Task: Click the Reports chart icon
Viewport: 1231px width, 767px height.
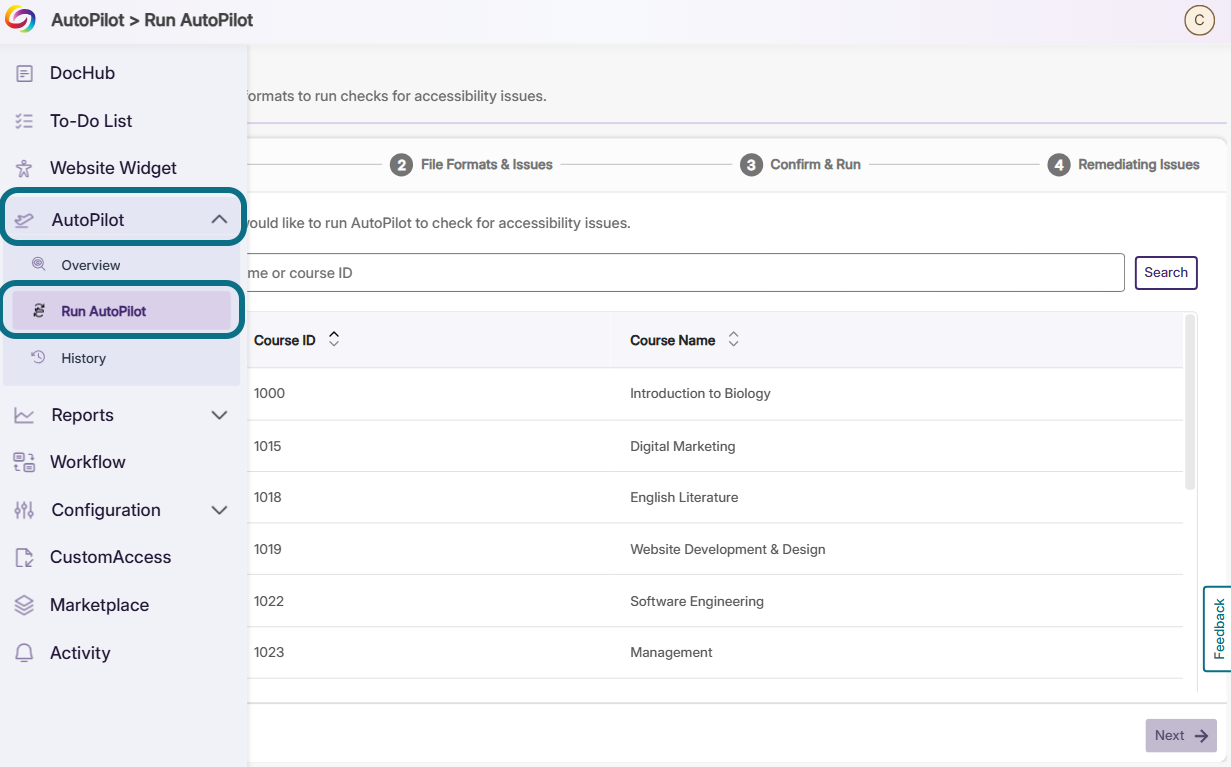Action: point(25,415)
